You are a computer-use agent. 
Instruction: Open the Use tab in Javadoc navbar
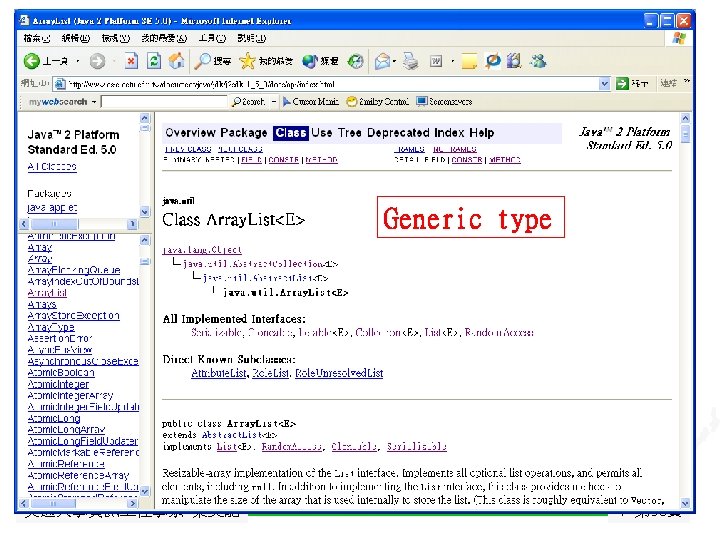[x=321, y=133]
